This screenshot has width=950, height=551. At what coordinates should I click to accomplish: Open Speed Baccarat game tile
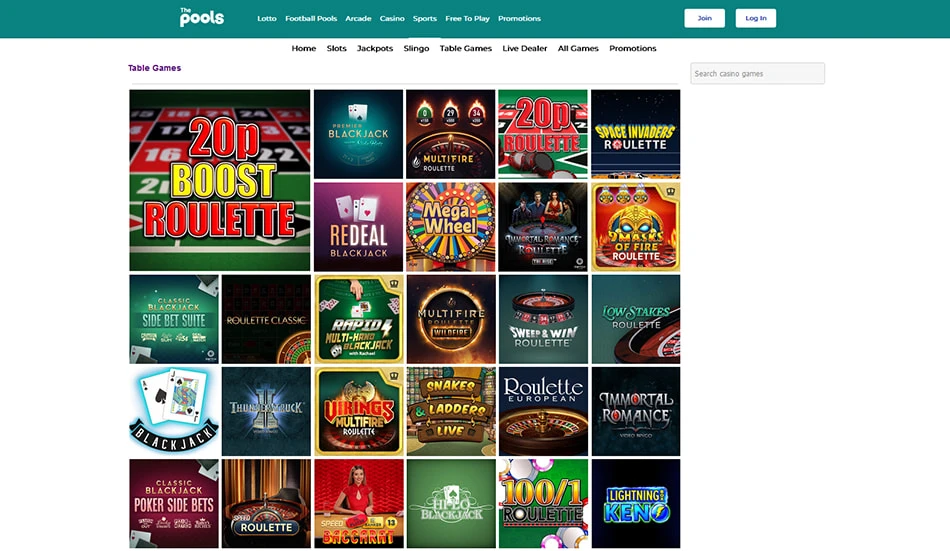point(358,503)
